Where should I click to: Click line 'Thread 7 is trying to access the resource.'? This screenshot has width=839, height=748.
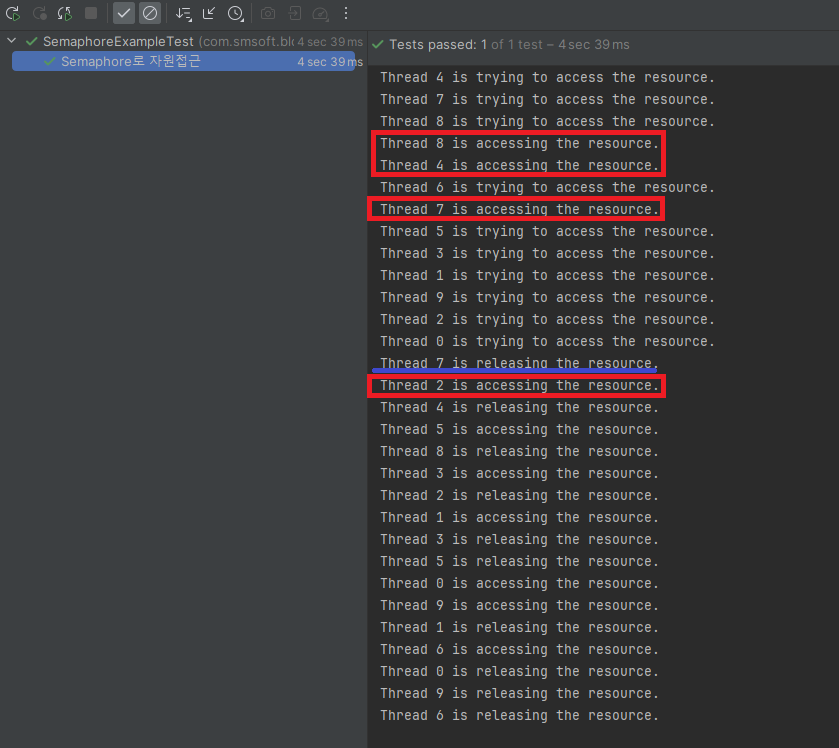547,100
